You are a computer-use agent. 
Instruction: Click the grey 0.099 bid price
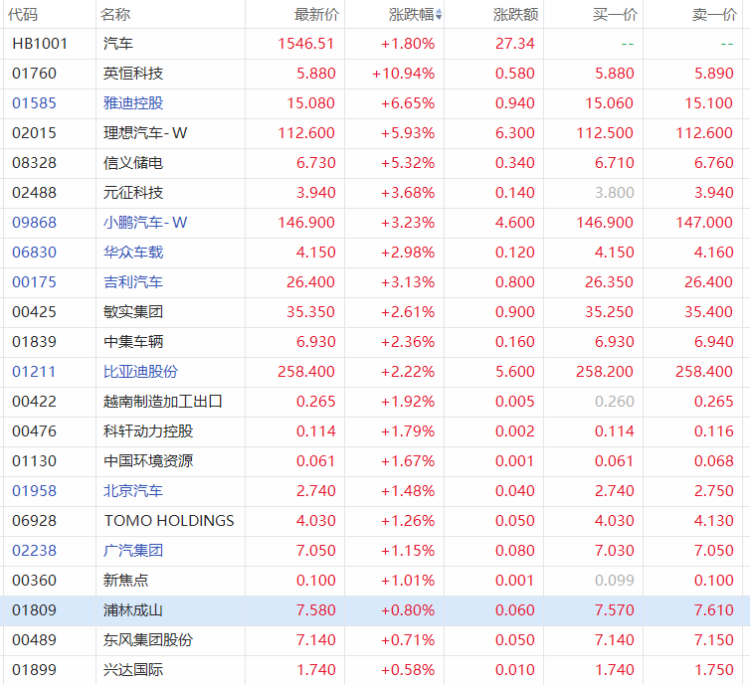pos(615,580)
